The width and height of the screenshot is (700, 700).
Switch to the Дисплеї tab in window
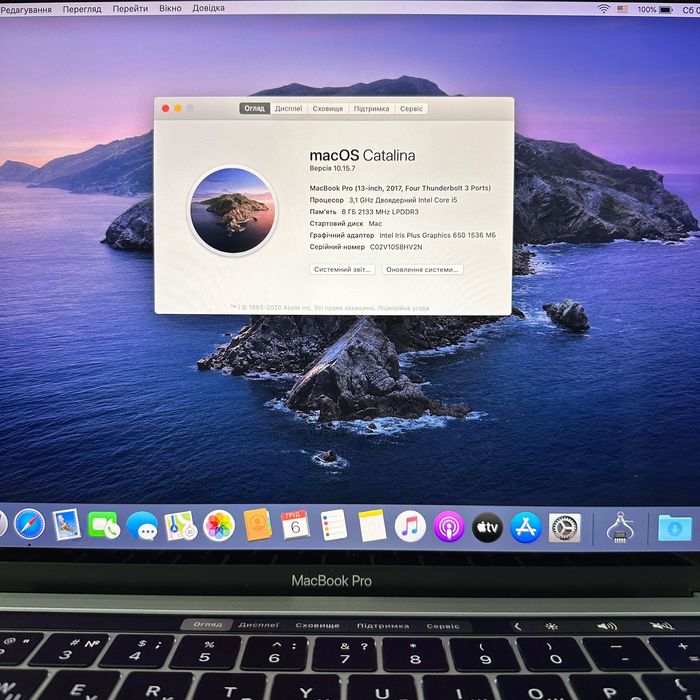288,108
